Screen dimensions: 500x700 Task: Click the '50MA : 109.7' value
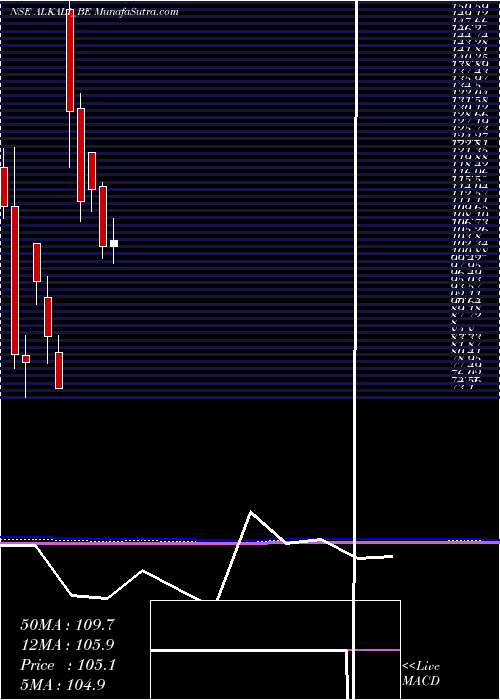coord(68,625)
